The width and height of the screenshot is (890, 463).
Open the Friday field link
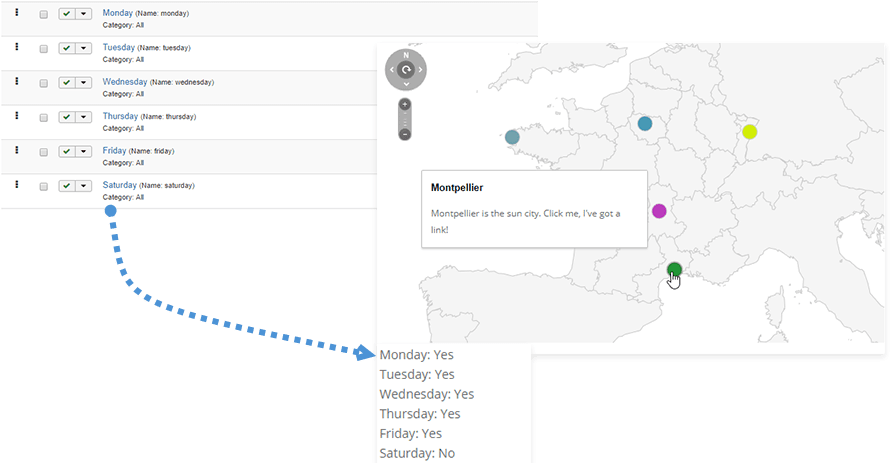(x=114, y=150)
